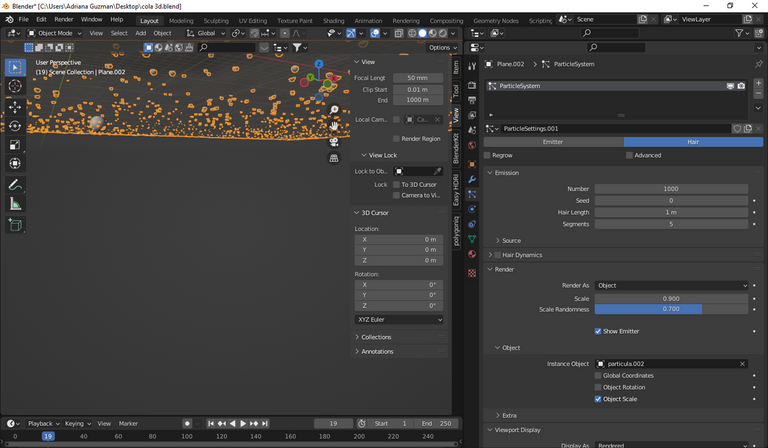Switch perspective/orthographic grid icon
Viewport: 768px width, 448px height.
point(334,158)
